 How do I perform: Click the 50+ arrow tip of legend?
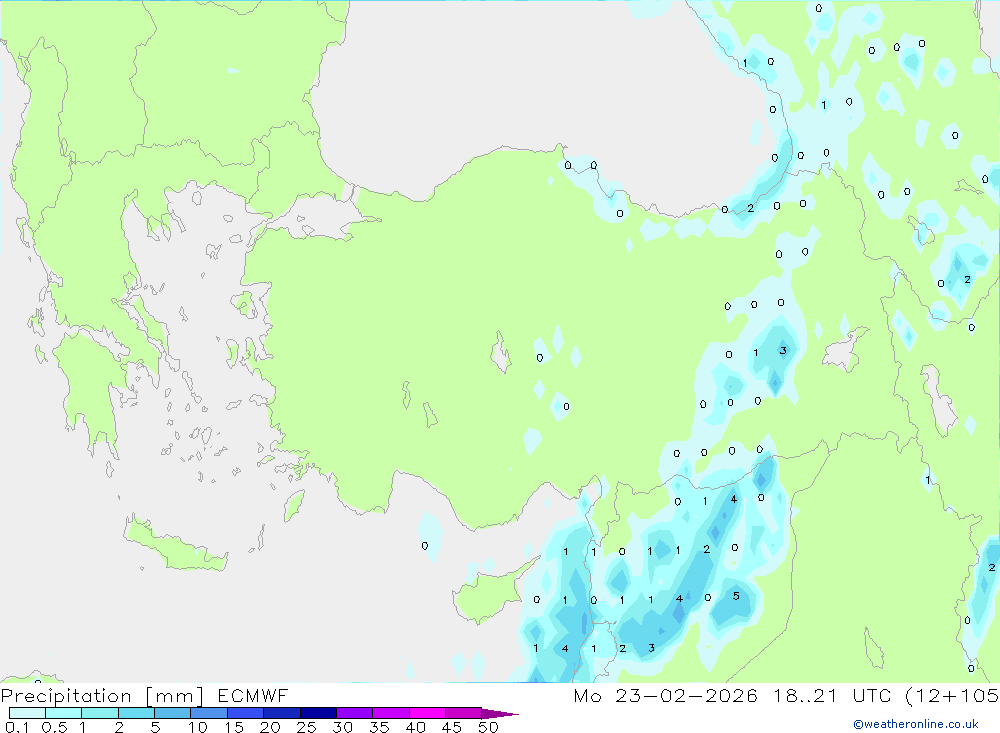[500, 713]
